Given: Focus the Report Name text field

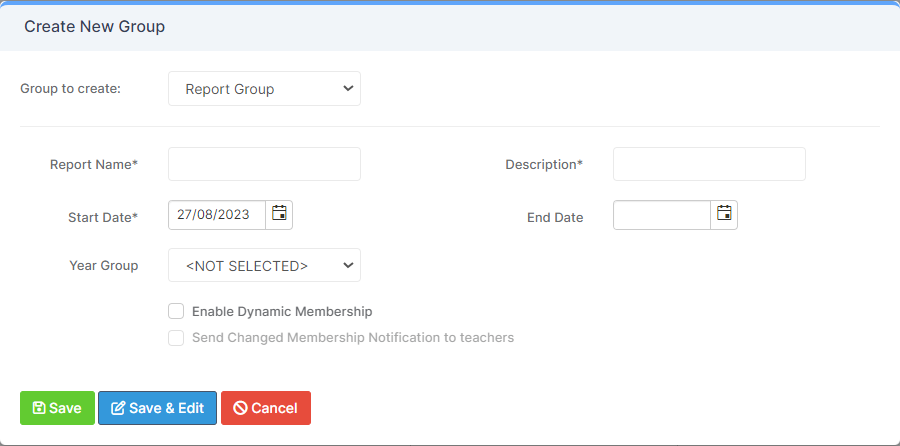Looking at the screenshot, I should tap(264, 164).
